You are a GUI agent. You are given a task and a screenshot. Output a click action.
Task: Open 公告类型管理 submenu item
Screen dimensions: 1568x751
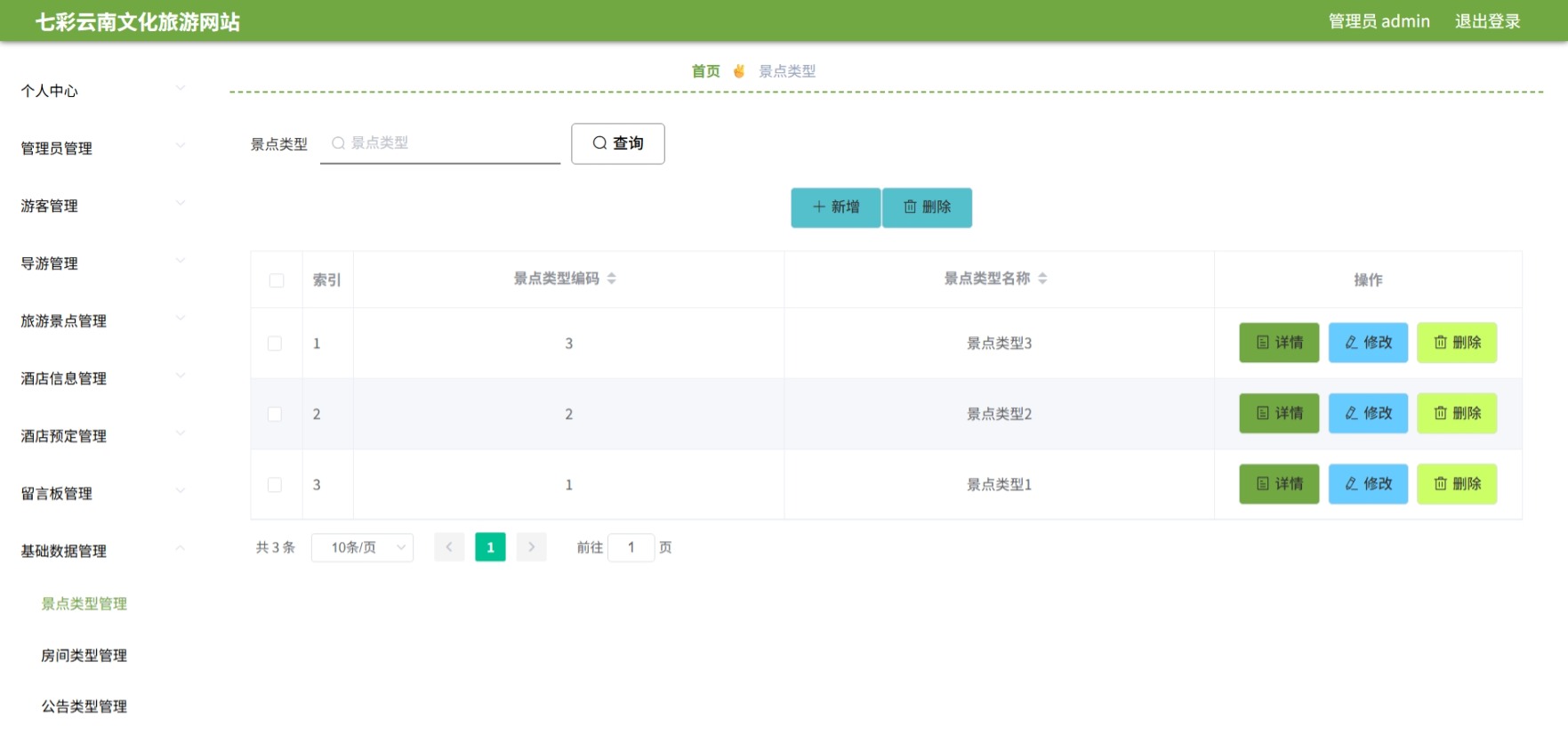tap(84, 707)
